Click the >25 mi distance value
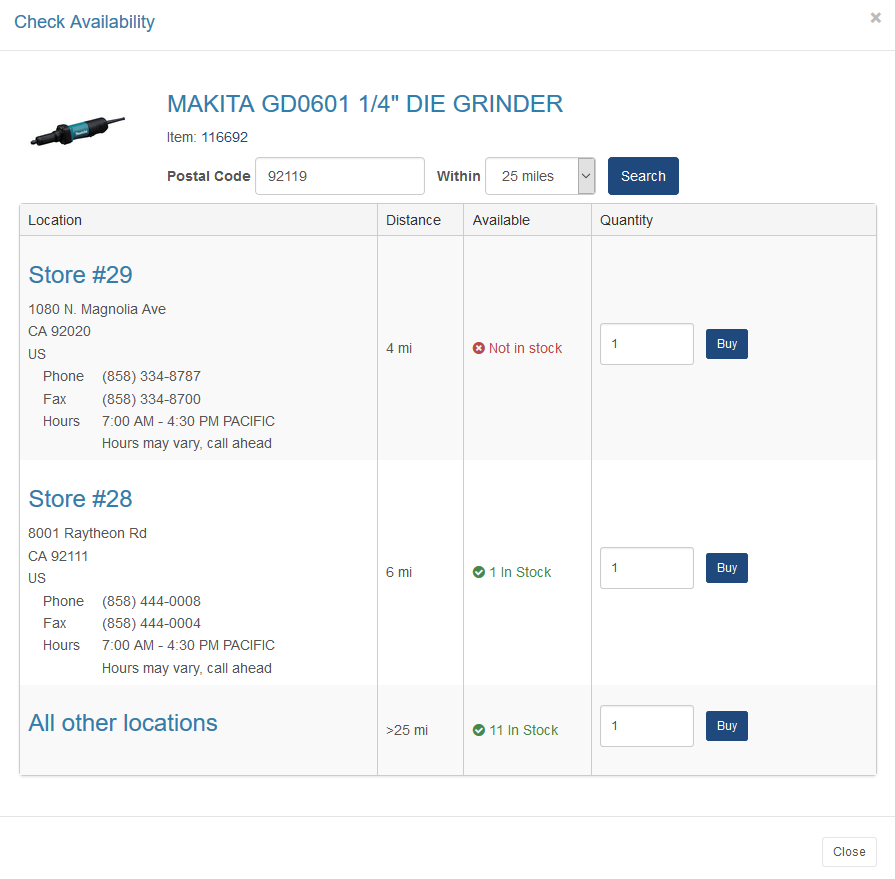This screenshot has height=879, width=895. [x=407, y=730]
